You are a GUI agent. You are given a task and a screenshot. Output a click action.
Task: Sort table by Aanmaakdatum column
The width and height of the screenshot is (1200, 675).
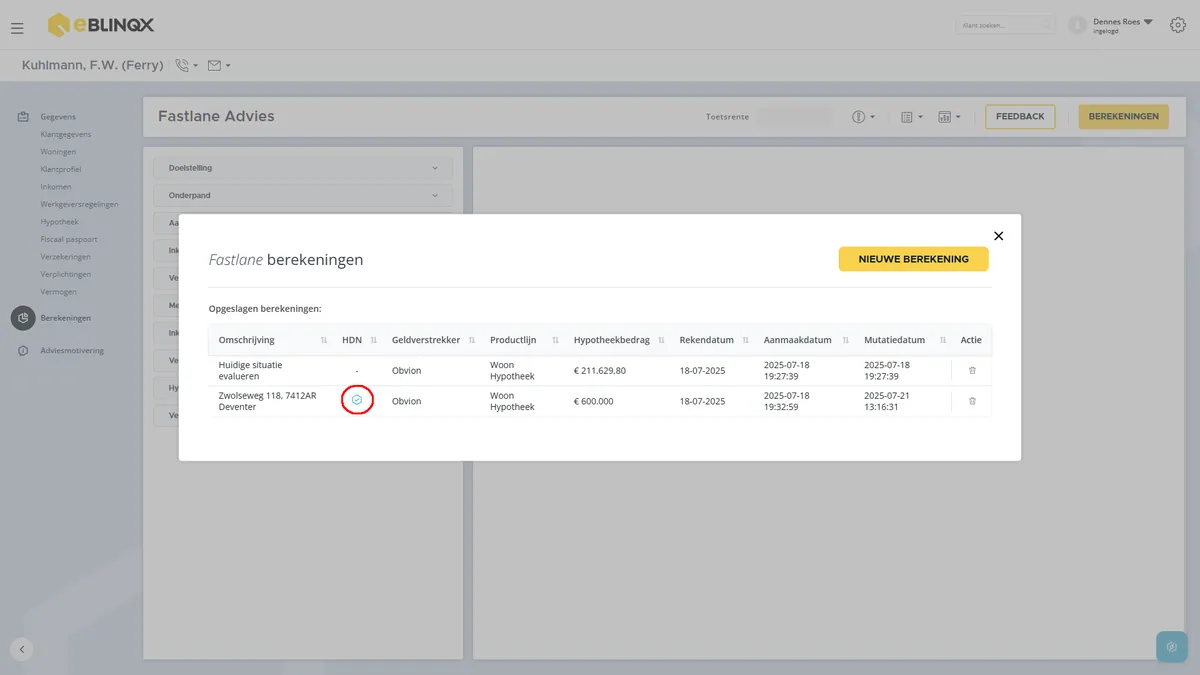(846, 340)
